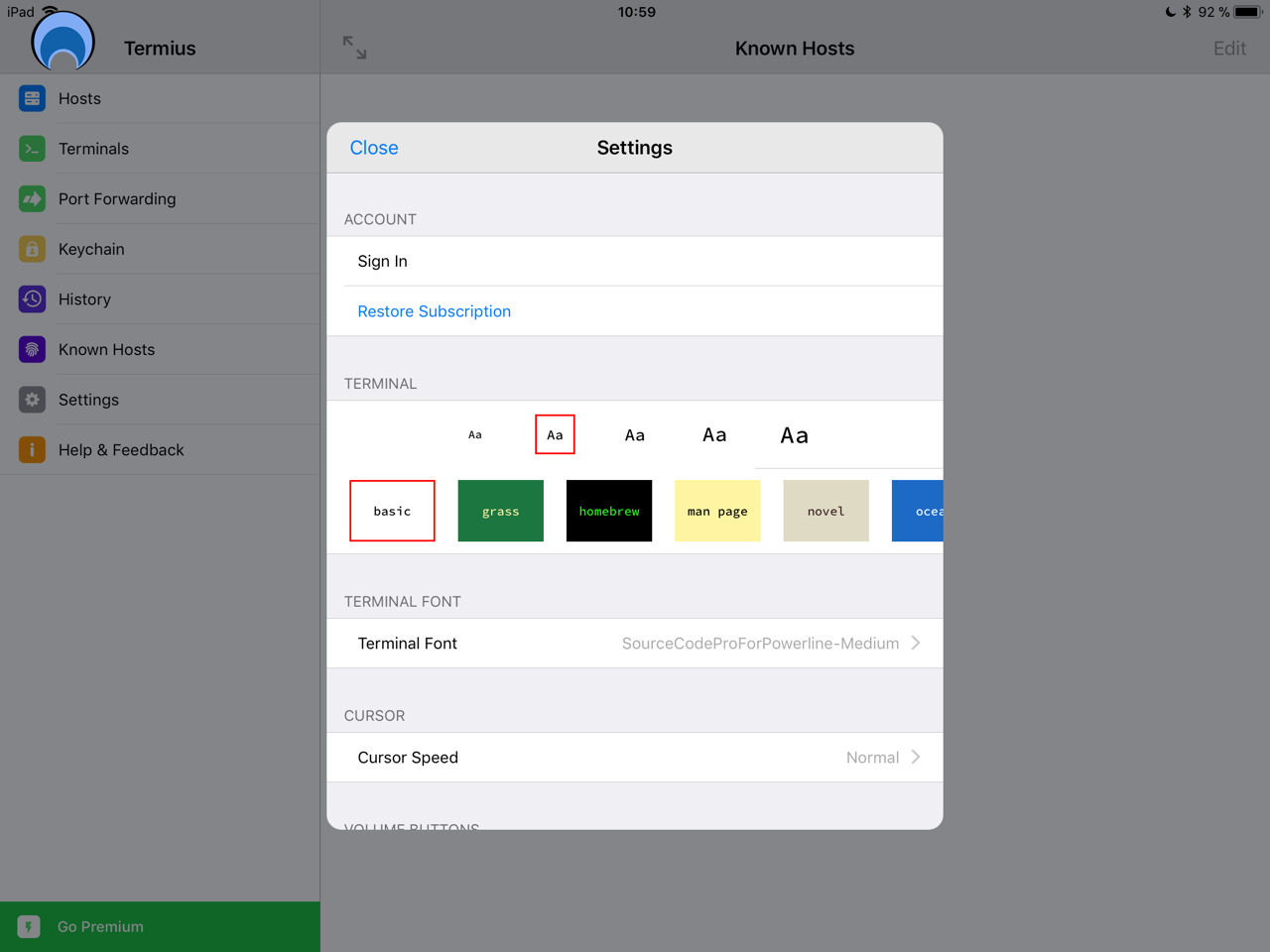Screen dimensions: 1270x952
Task: Open History in the sidebar
Action: pyautogui.click(x=160, y=298)
